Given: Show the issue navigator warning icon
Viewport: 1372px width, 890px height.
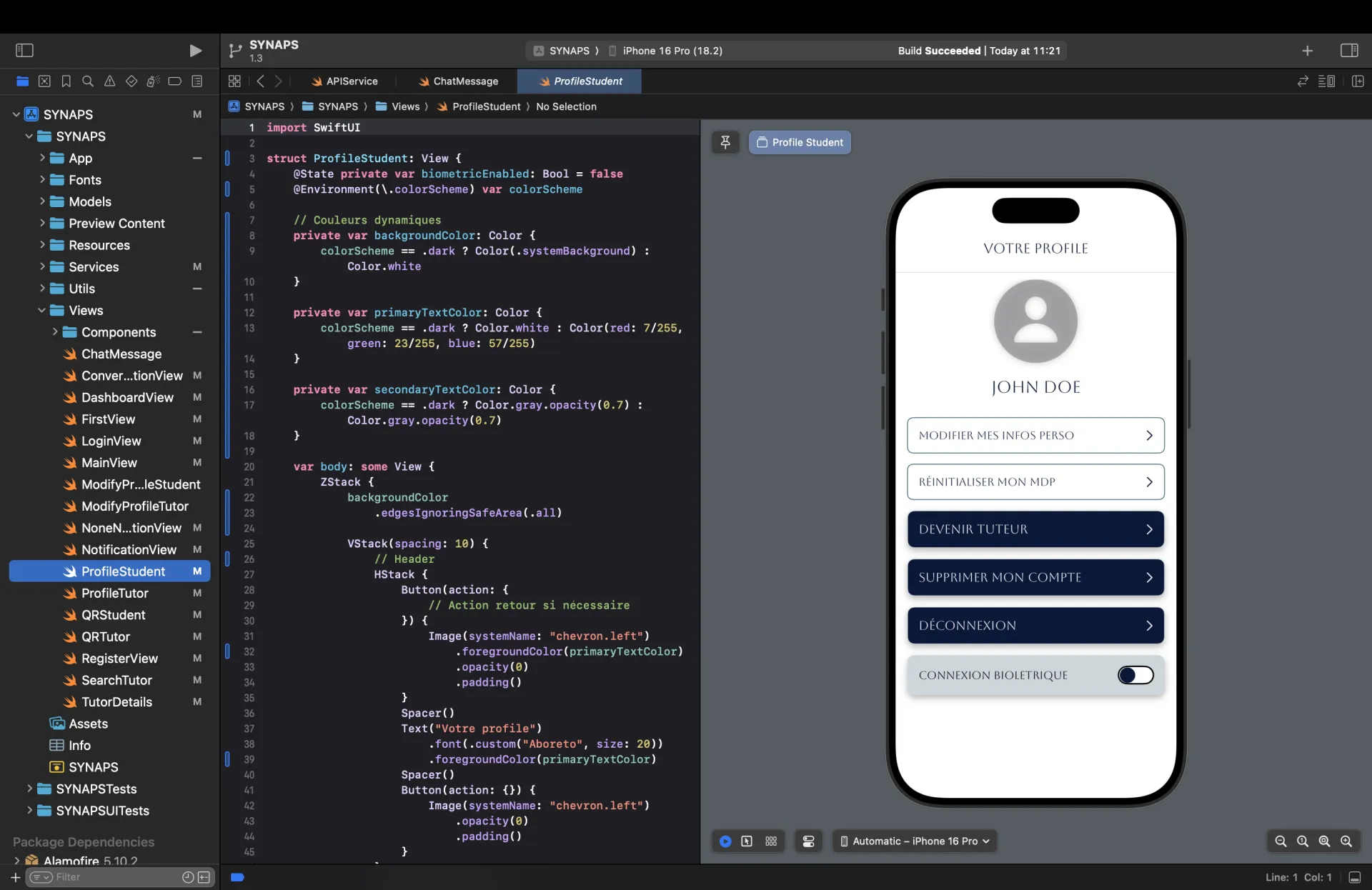Looking at the screenshot, I should tap(109, 81).
